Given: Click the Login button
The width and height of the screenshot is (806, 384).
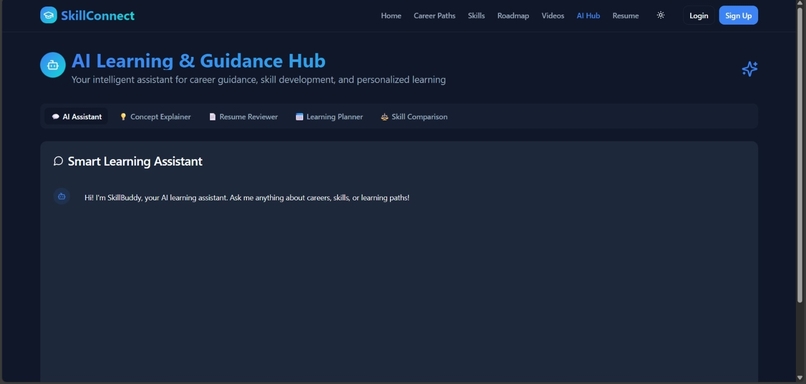Looking at the screenshot, I should [x=699, y=15].
